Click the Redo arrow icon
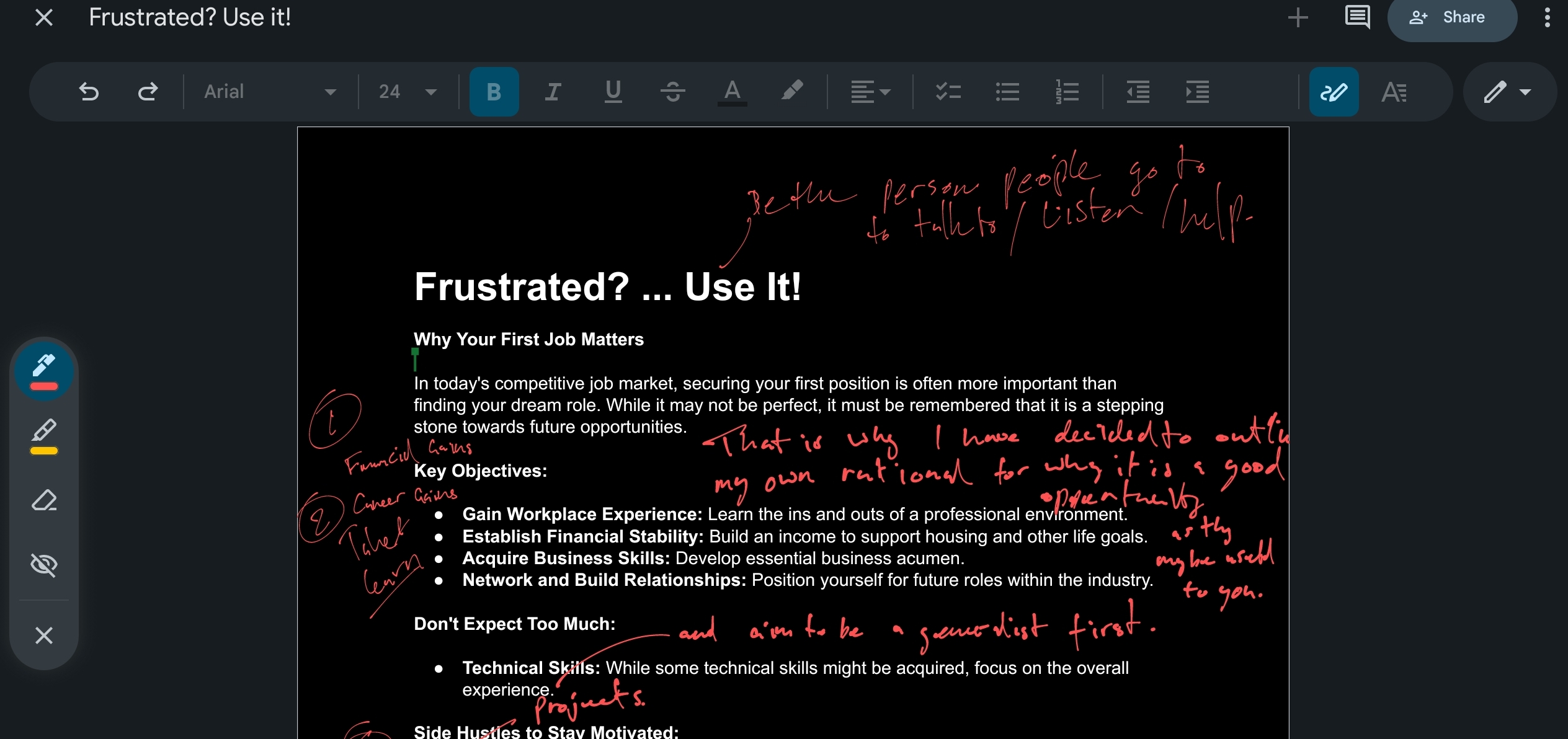This screenshot has width=1568, height=739. pos(148,92)
